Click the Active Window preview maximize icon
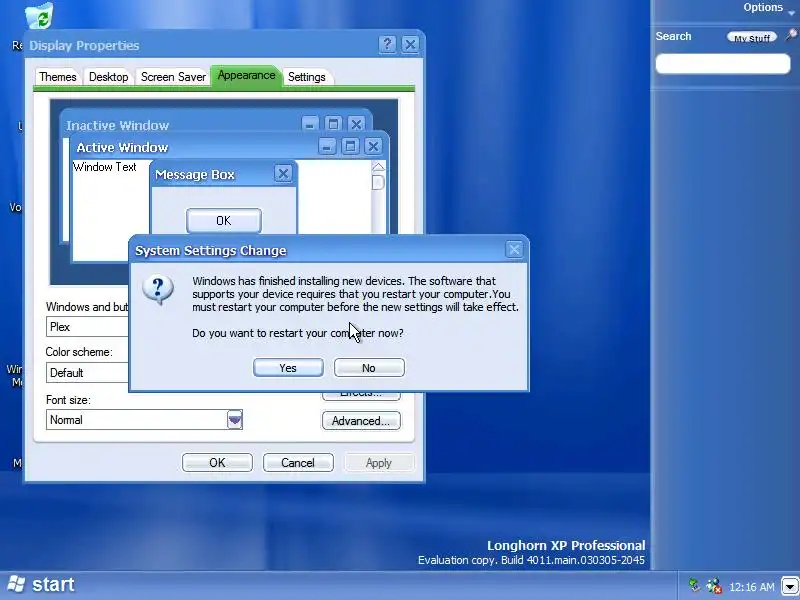Viewport: 800px width, 600px height. 350,146
